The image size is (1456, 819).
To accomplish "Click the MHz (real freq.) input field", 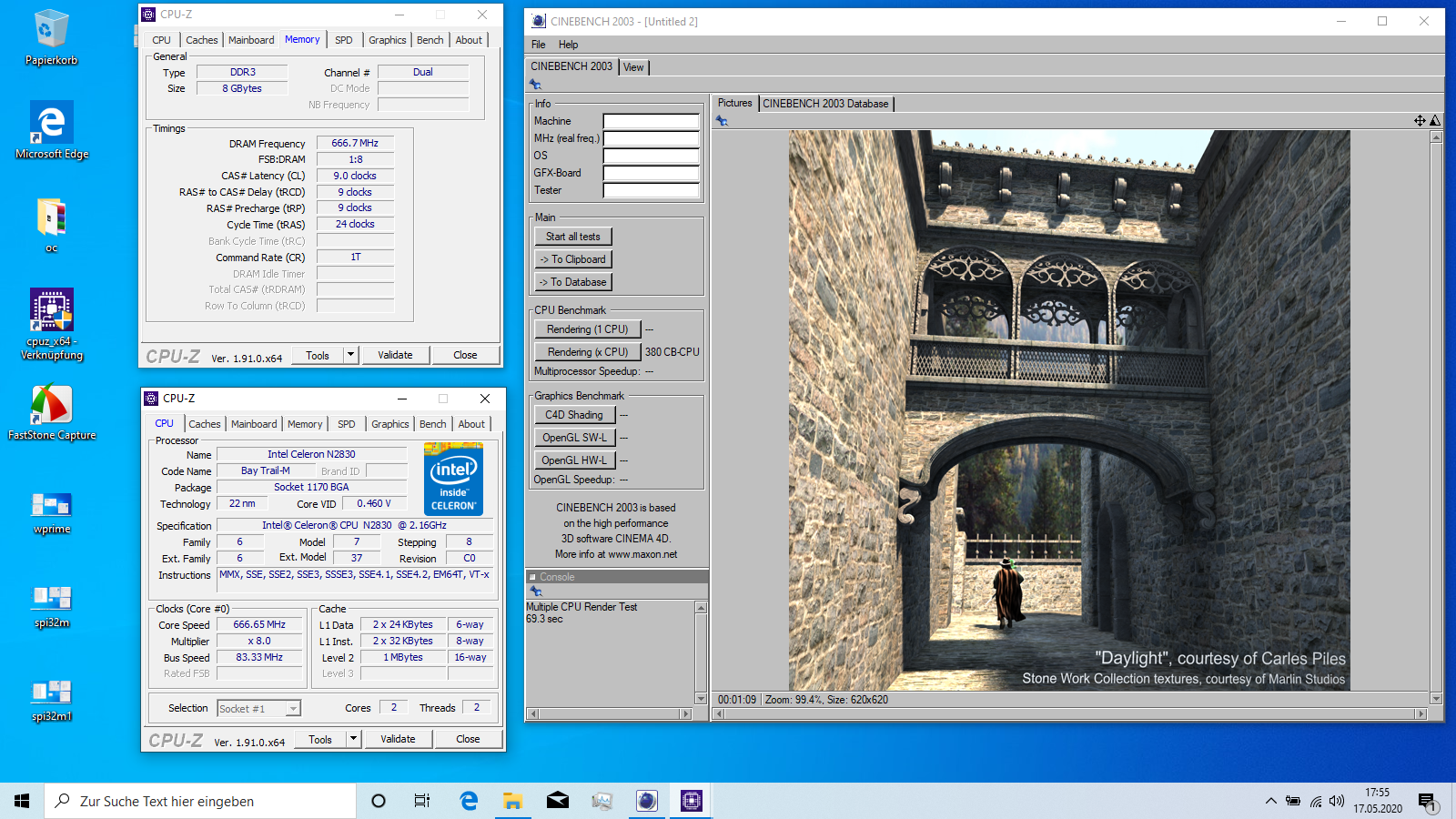I will (652, 138).
